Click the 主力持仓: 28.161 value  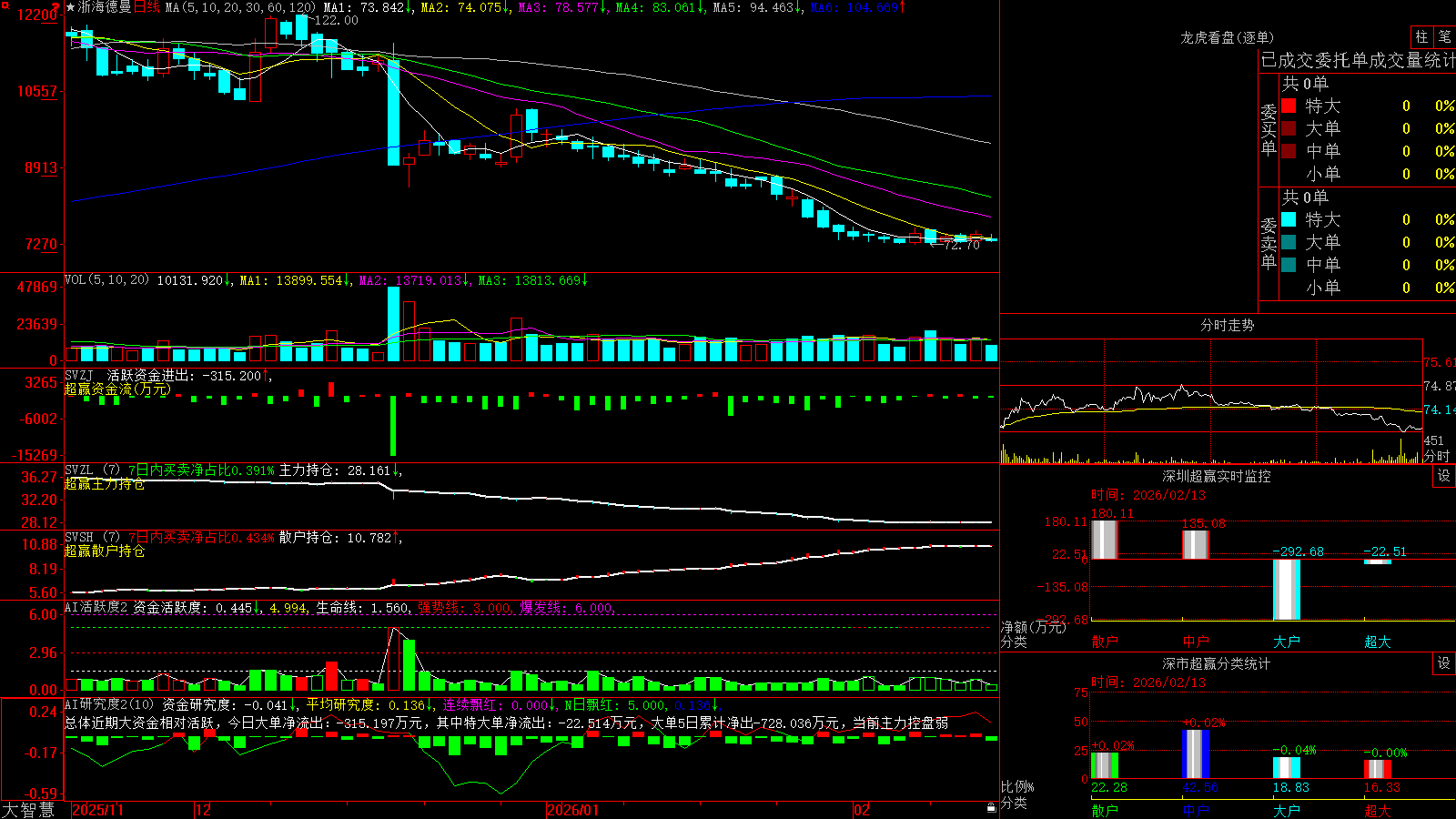335,470
